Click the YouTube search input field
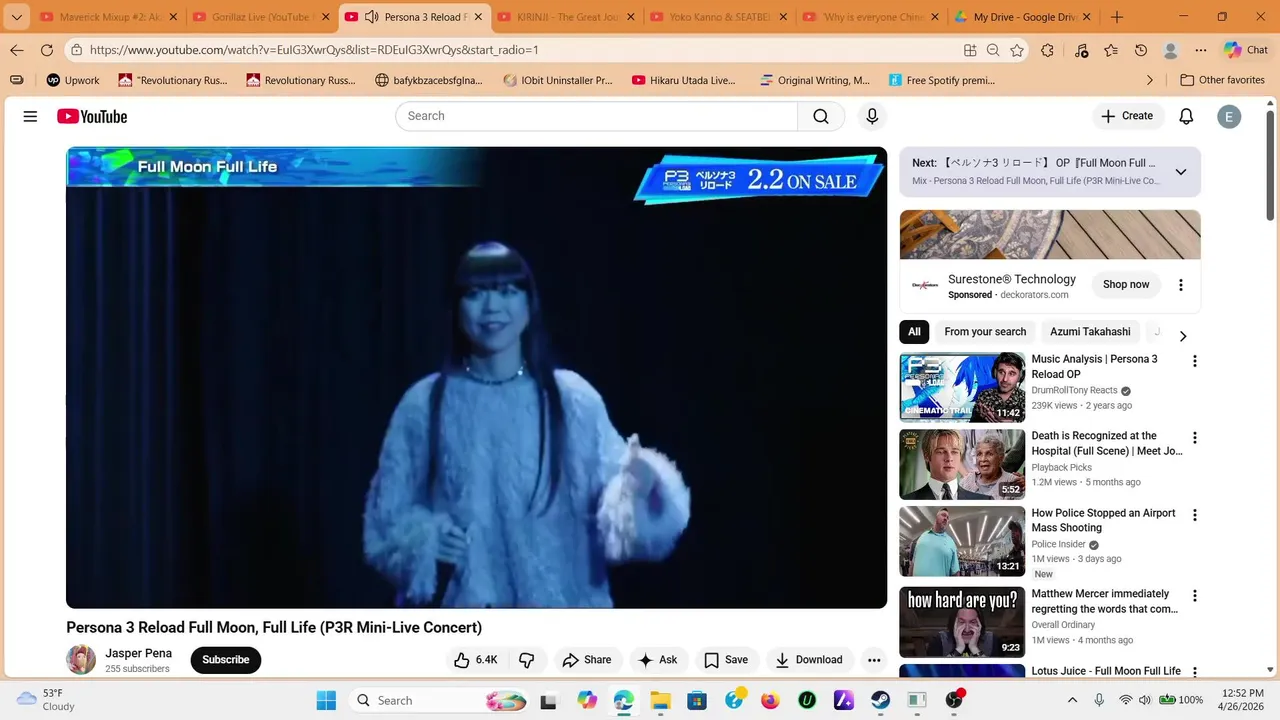Screen dimensions: 1280x720 point(596,116)
